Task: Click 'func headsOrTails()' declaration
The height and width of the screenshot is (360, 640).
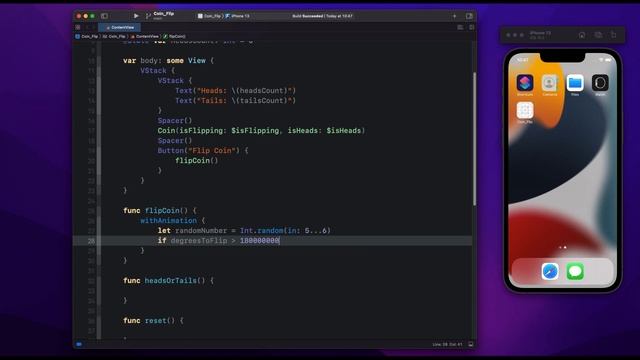Action: click(168, 280)
